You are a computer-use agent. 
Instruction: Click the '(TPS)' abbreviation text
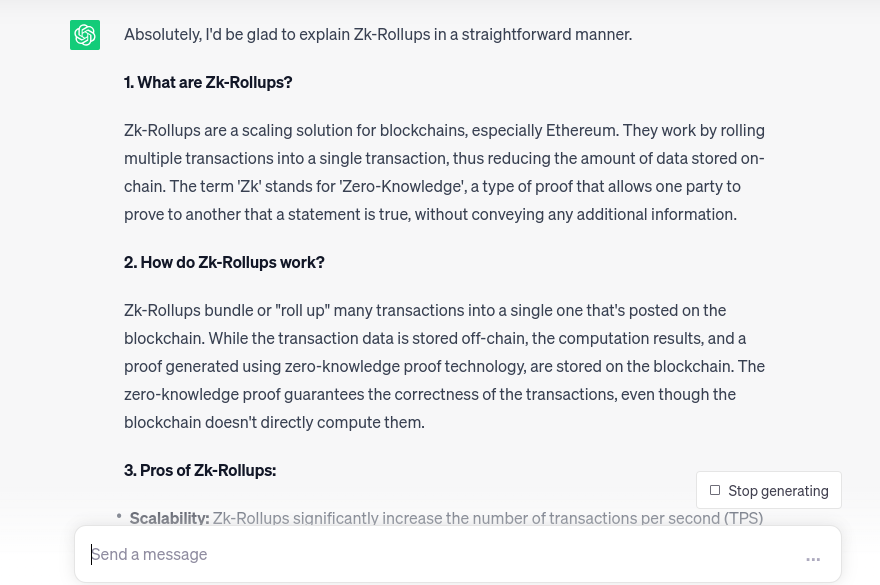pyautogui.click(x=743, y=518)
